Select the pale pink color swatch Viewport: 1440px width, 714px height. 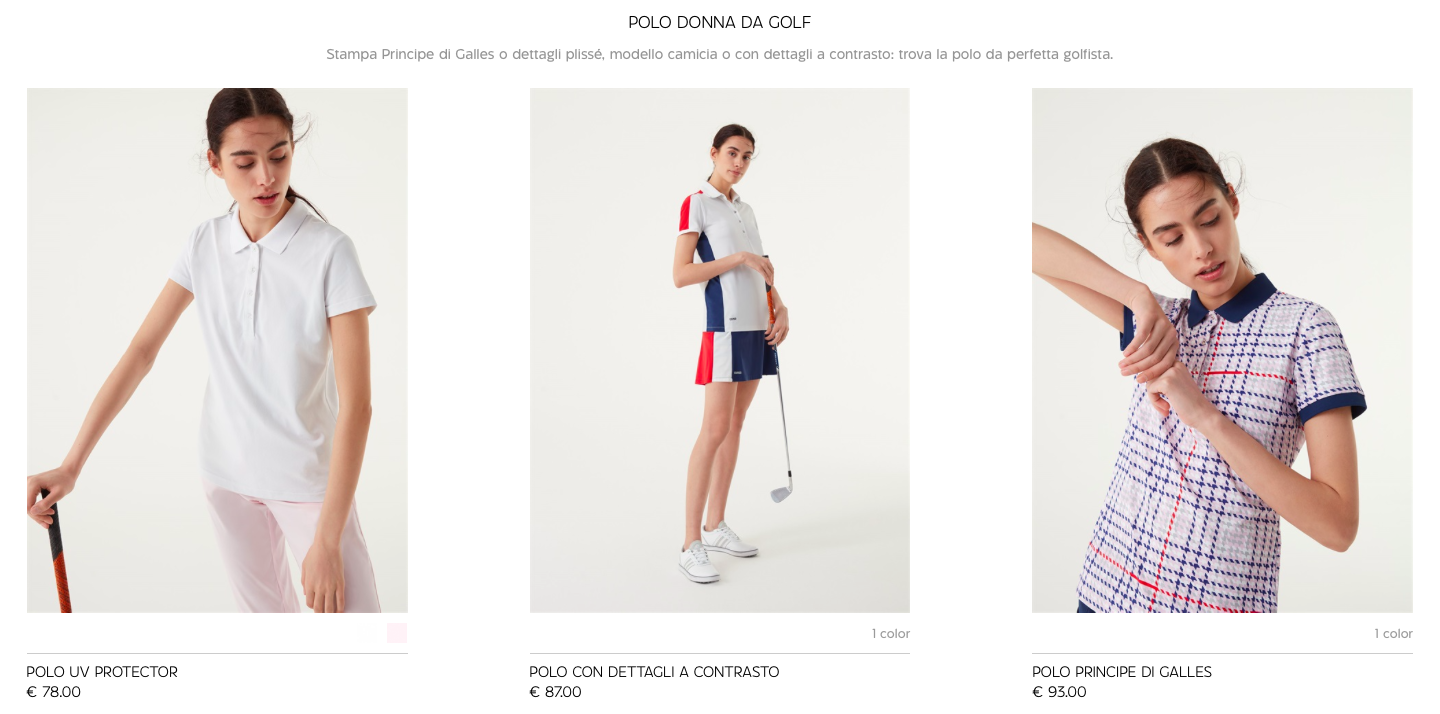coord(397,633)
